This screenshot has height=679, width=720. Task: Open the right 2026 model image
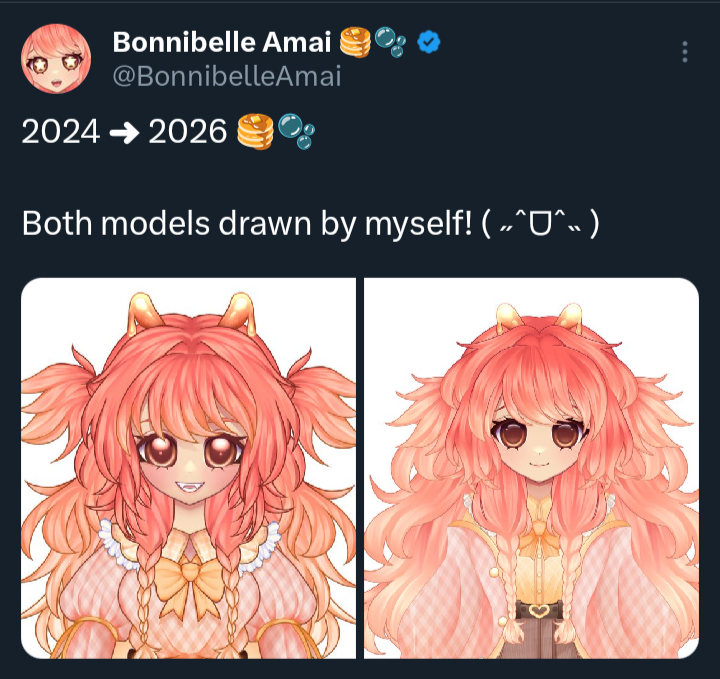coord(531,468)
